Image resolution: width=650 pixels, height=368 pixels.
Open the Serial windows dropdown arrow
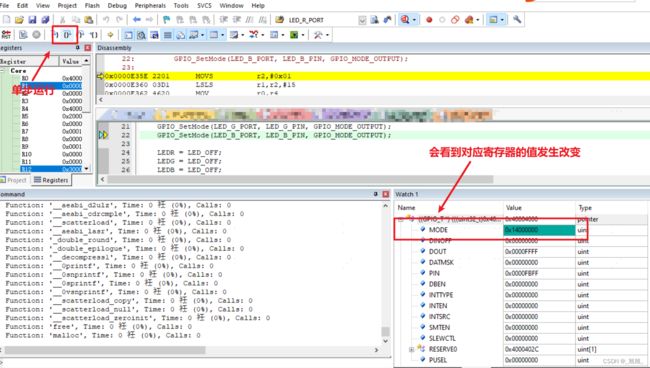pos(242,35)
